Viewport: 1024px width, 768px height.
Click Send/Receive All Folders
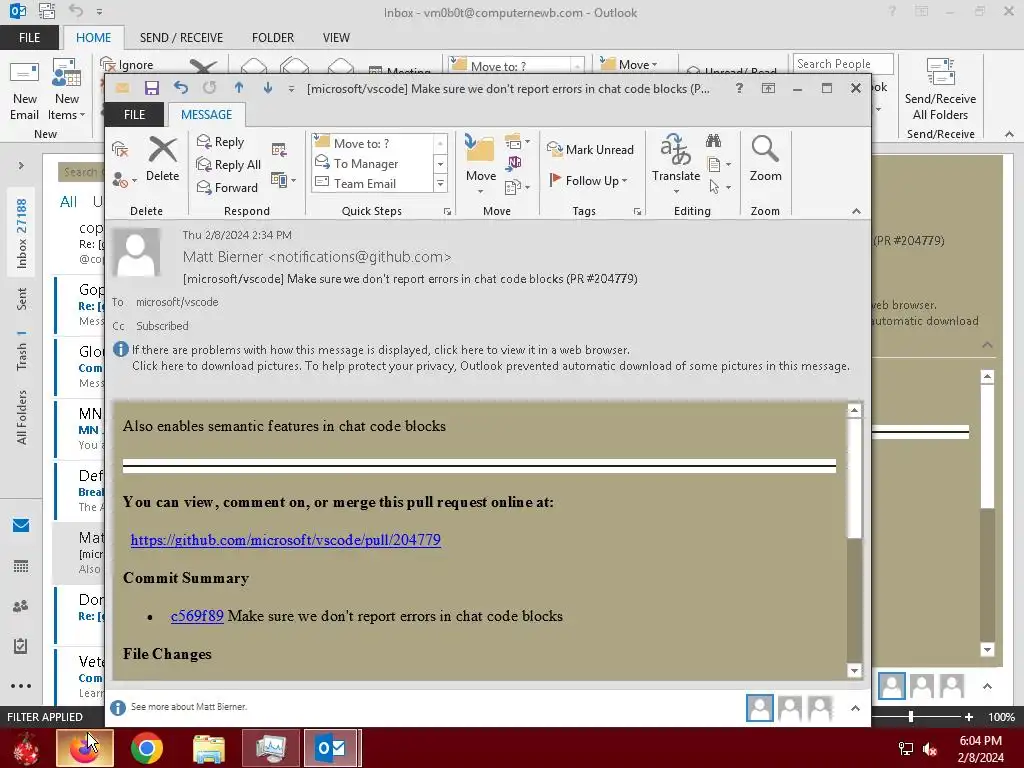point(940,90)
